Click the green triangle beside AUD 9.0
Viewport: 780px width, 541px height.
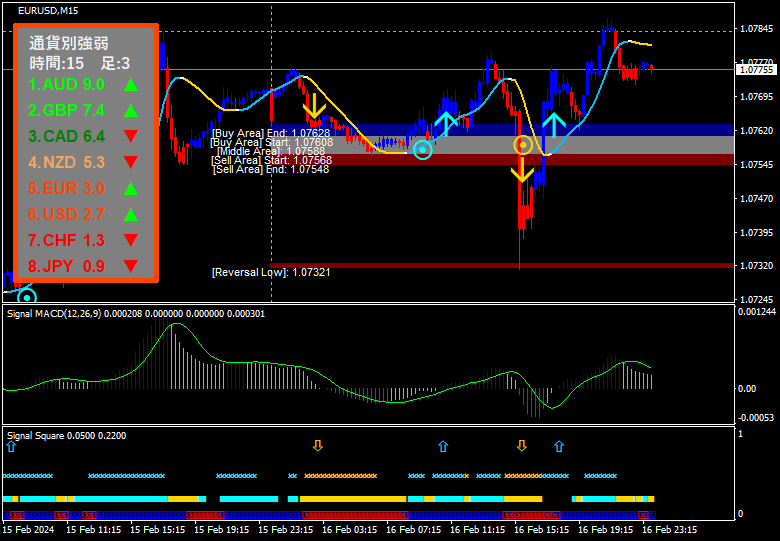tap(130, 85)
